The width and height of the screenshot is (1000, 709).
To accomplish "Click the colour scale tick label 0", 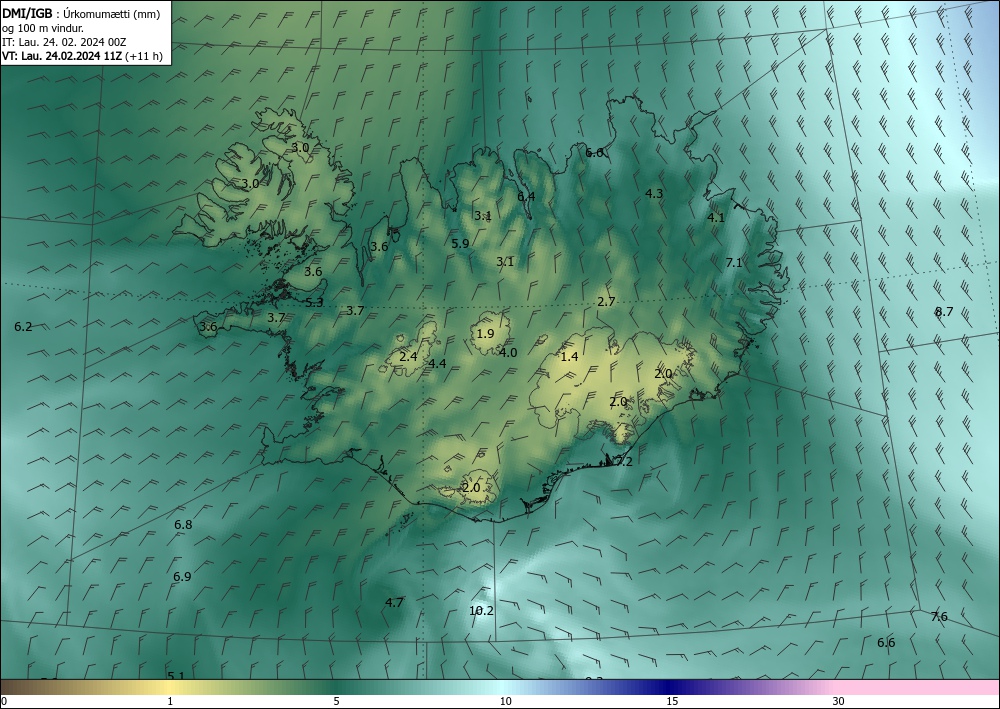I will 4,701.
